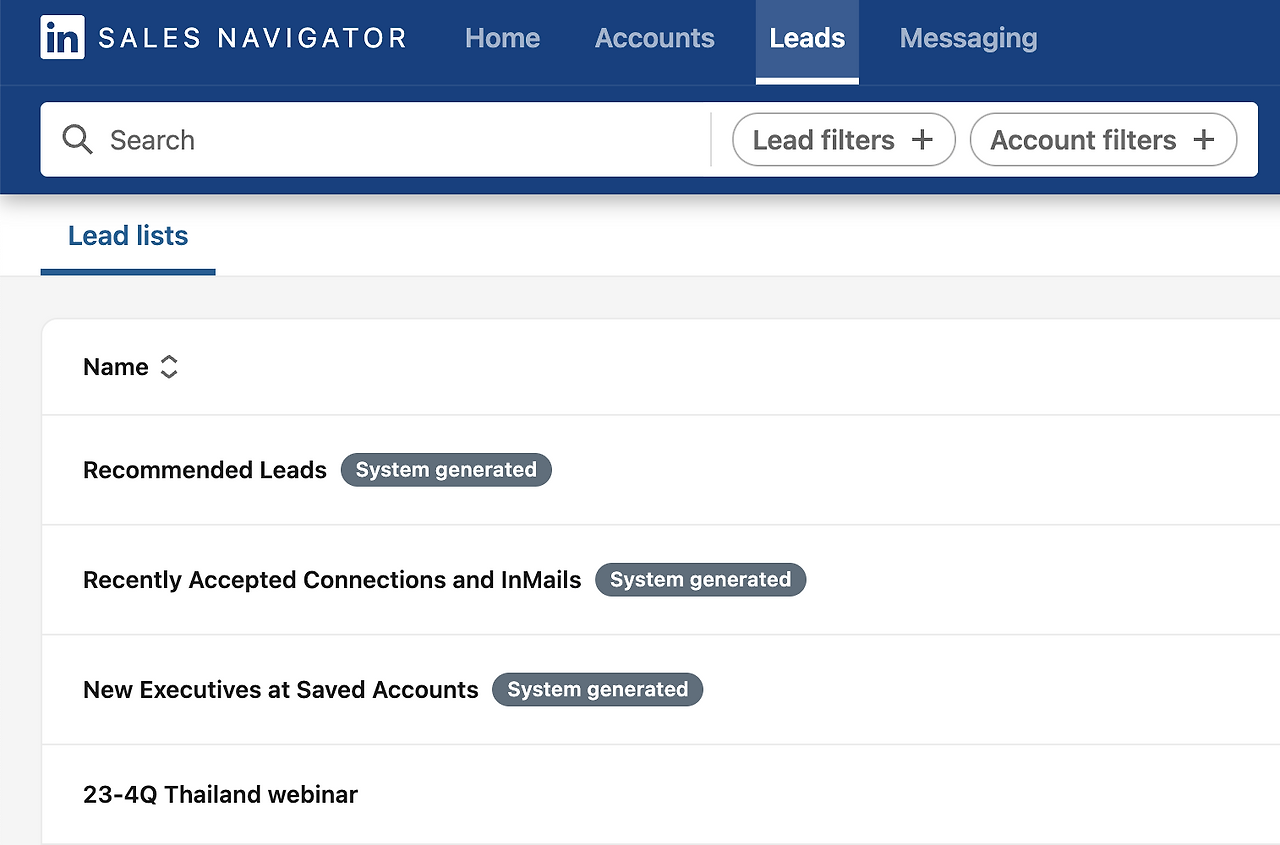Screen dimensions: 1280x845
Task: Go to the Home tab
Action: point(502,38)
